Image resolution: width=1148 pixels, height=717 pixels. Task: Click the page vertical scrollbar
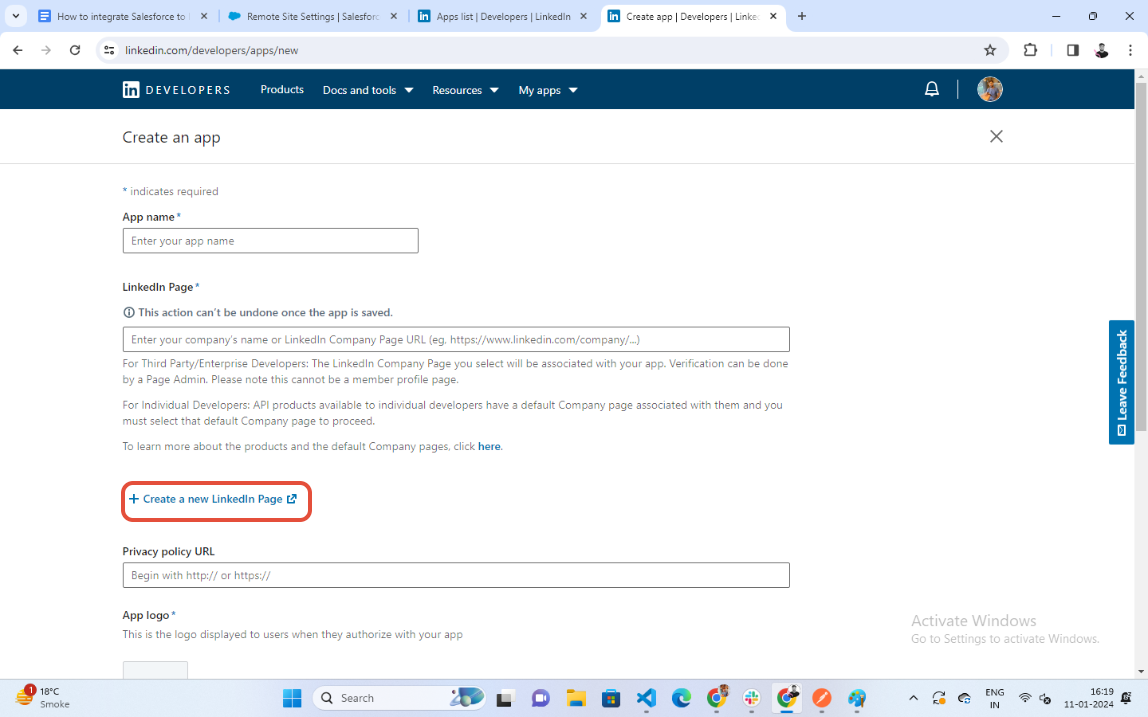coord(1141,256)
